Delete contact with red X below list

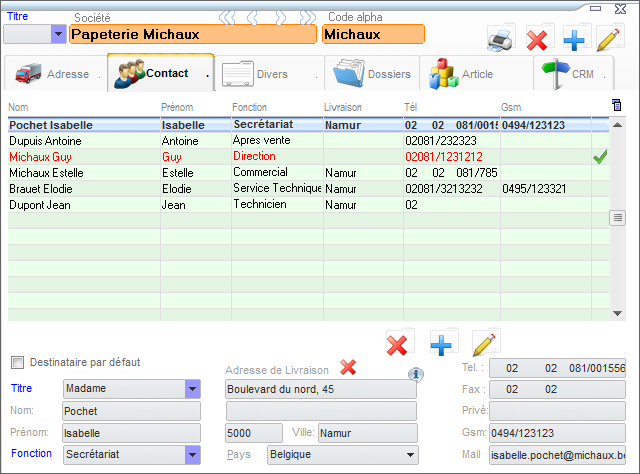[x=398, y=344]
